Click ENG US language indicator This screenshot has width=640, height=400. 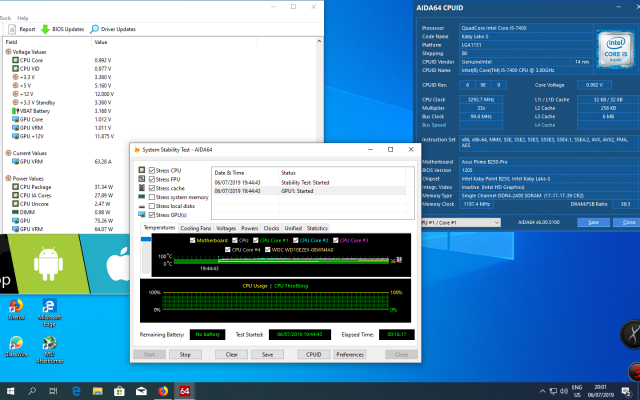(x=577, y=391)
